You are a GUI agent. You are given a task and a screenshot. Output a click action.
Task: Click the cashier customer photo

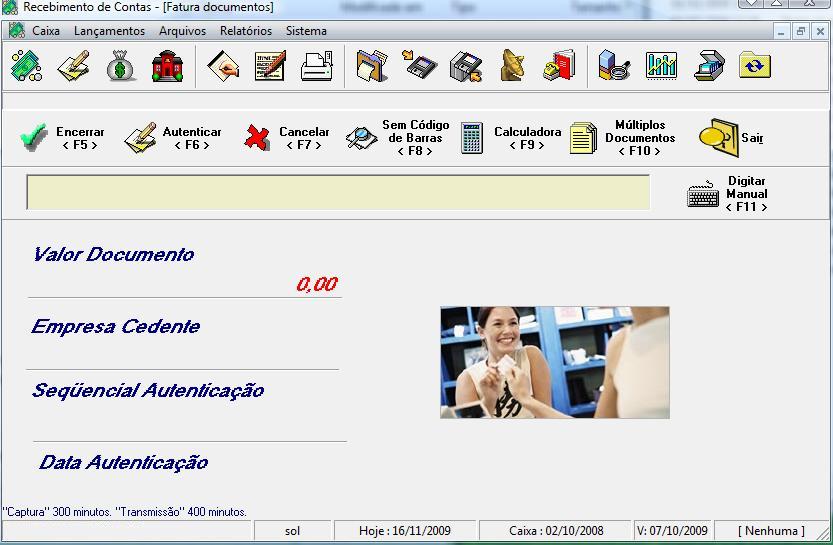[555, 362]
